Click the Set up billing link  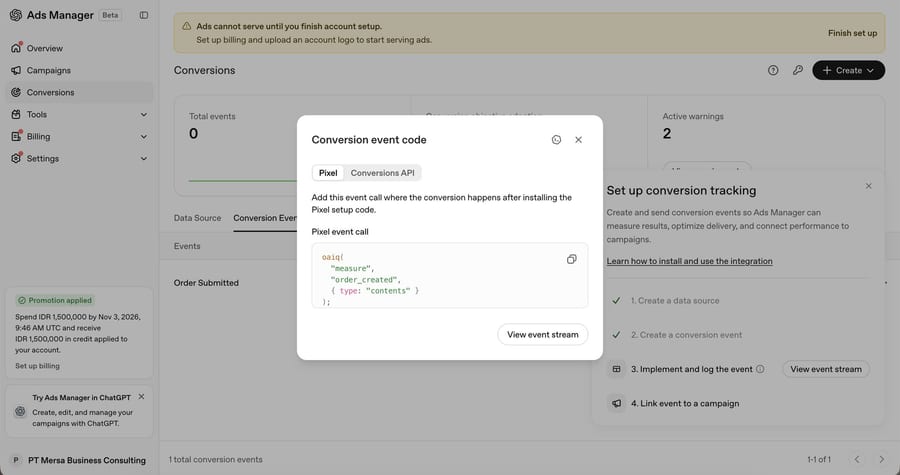tap(37, 366)
